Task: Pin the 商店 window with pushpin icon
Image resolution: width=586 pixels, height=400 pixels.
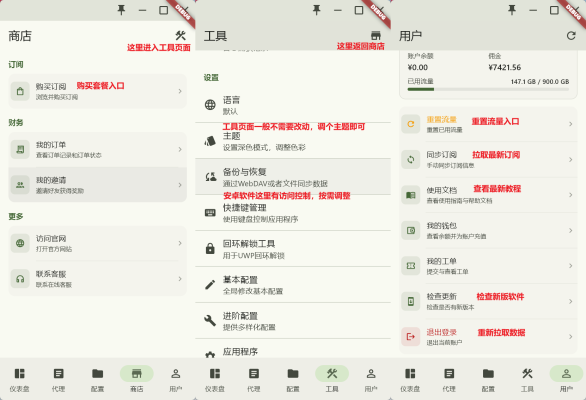Action: pos(121,10)
